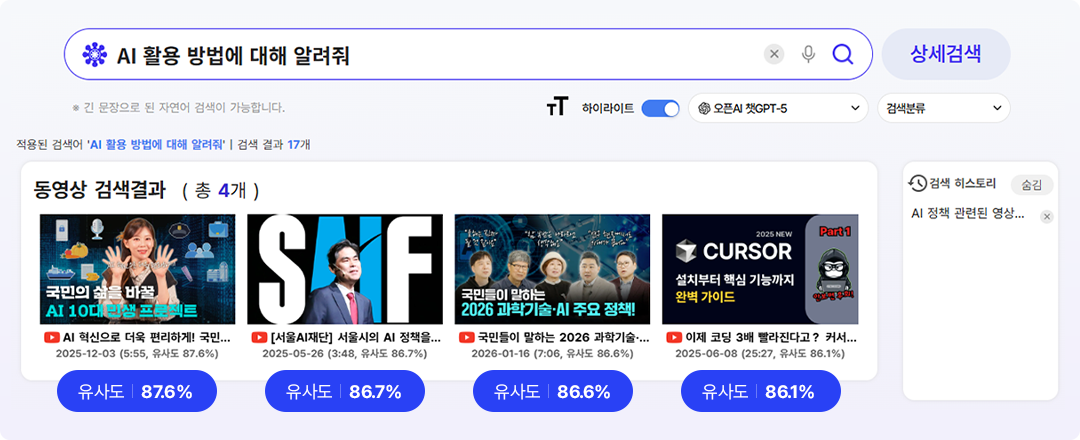Viewport: 1080px width, 440px height.
Task: Toggle the 하이라이트 switch off
Action: [660, 108]
